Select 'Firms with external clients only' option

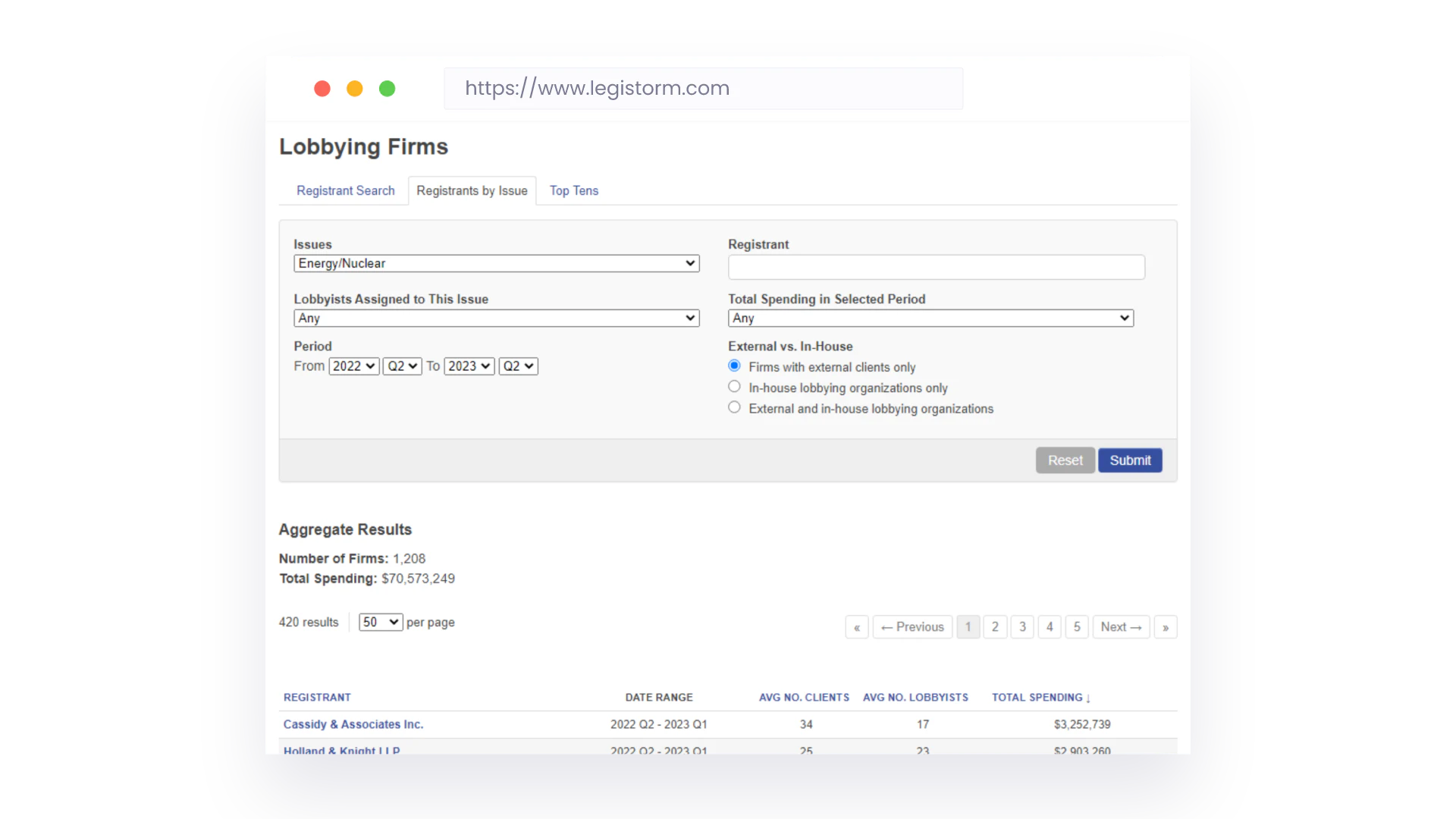[x=734, y=365]
